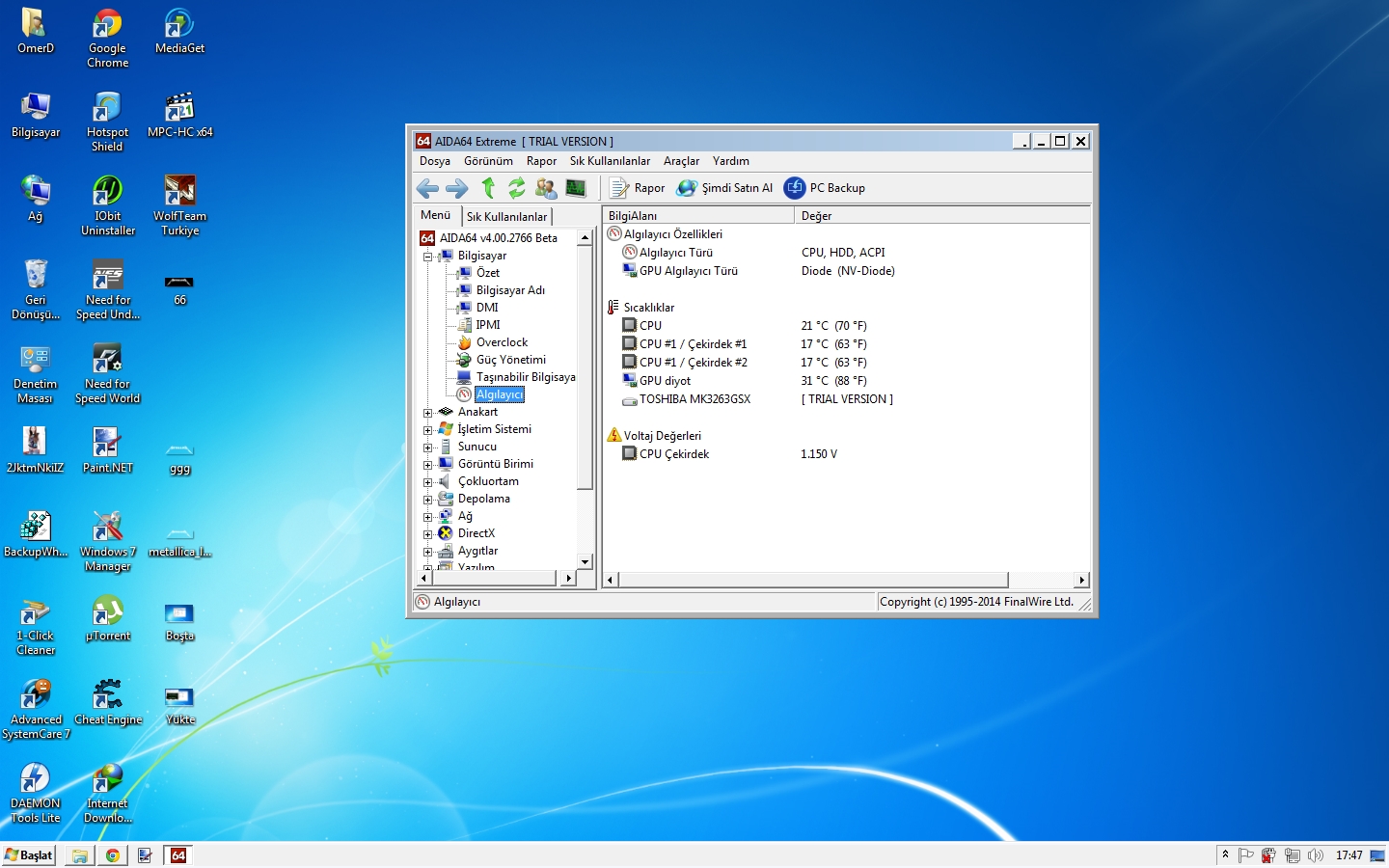
Task: Click the Hotspot Shield desktop icon
Action: coord(107,122)
